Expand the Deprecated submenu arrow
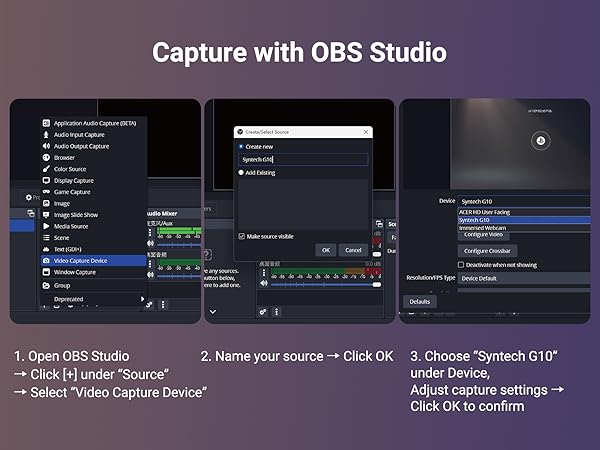This screenshot has width=600, height=450. pyautogui.click(x=142, y=299)
